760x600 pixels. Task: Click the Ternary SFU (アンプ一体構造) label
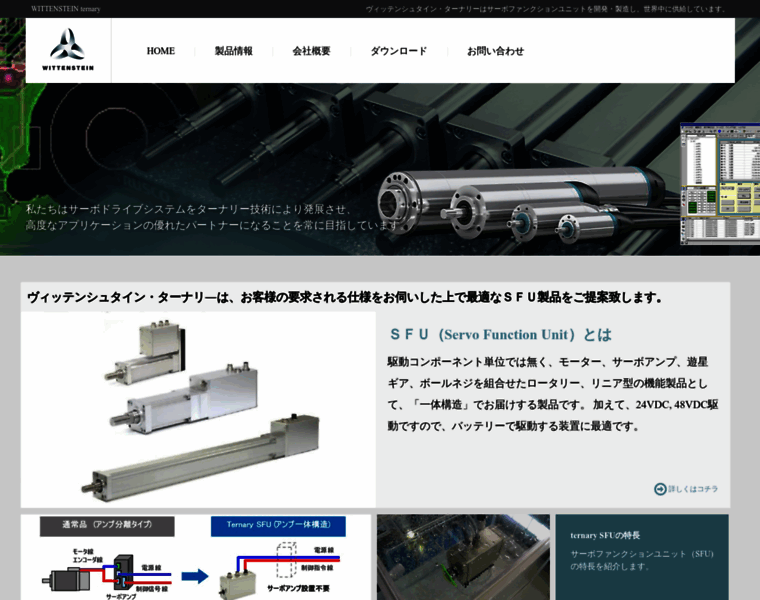pos(278,525)
